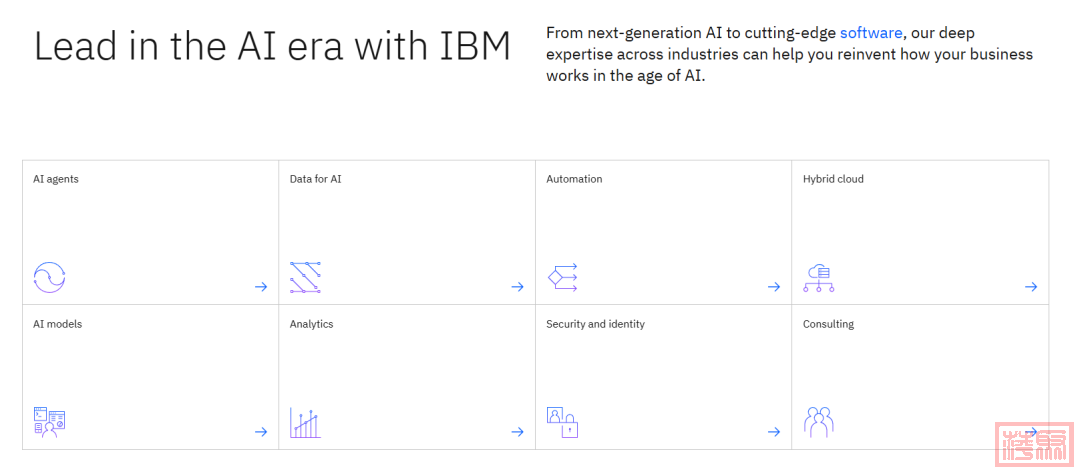The height and width of the screenshot is (472, 1080).
Task: Click the arrow in Automation card
Action: pyautogui.click(x=773, y=287)
